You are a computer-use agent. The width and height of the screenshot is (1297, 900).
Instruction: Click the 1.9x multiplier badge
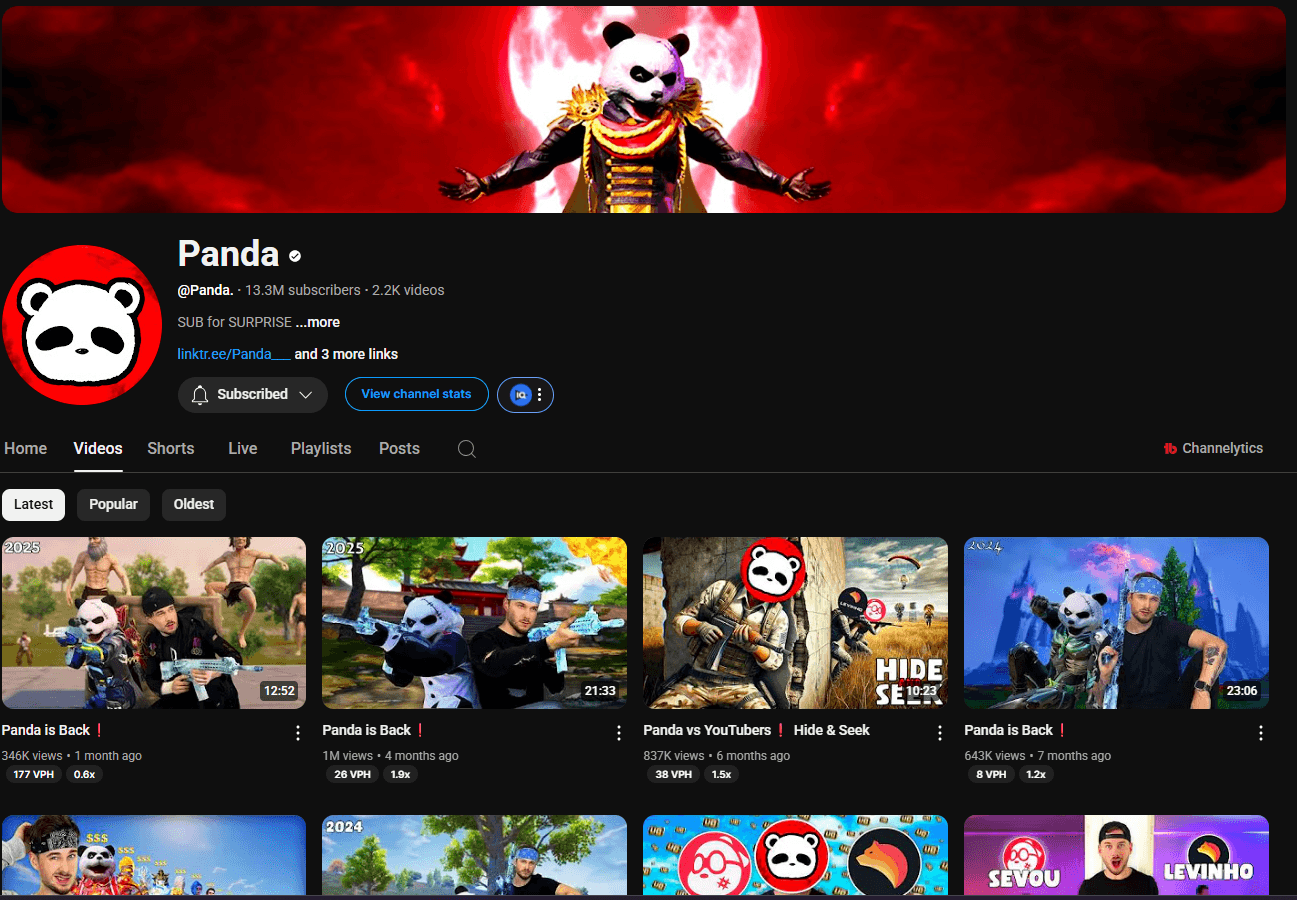pyautogui.click(x=401, y=774)
